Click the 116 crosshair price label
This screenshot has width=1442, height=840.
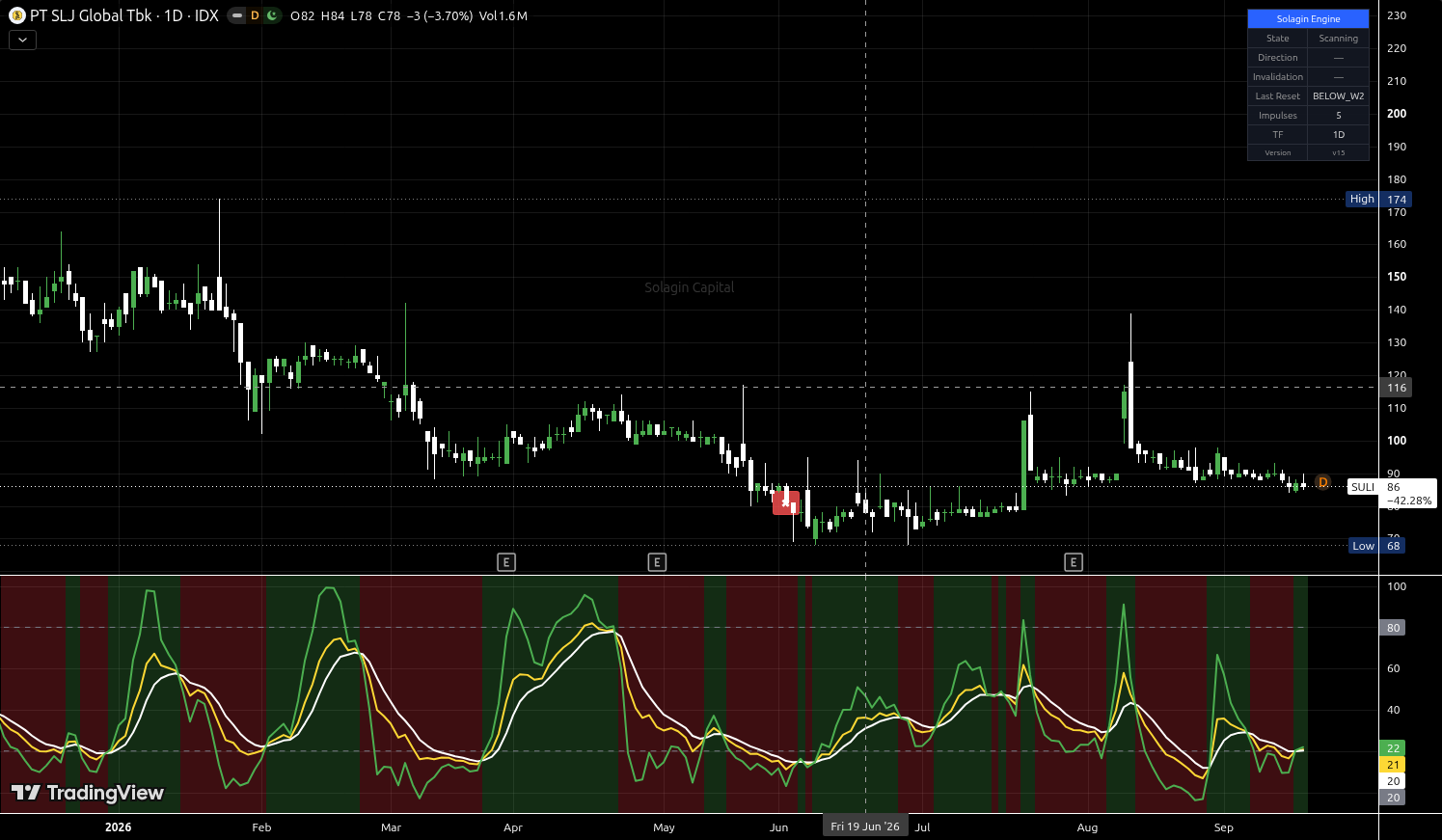[1397, 388]
